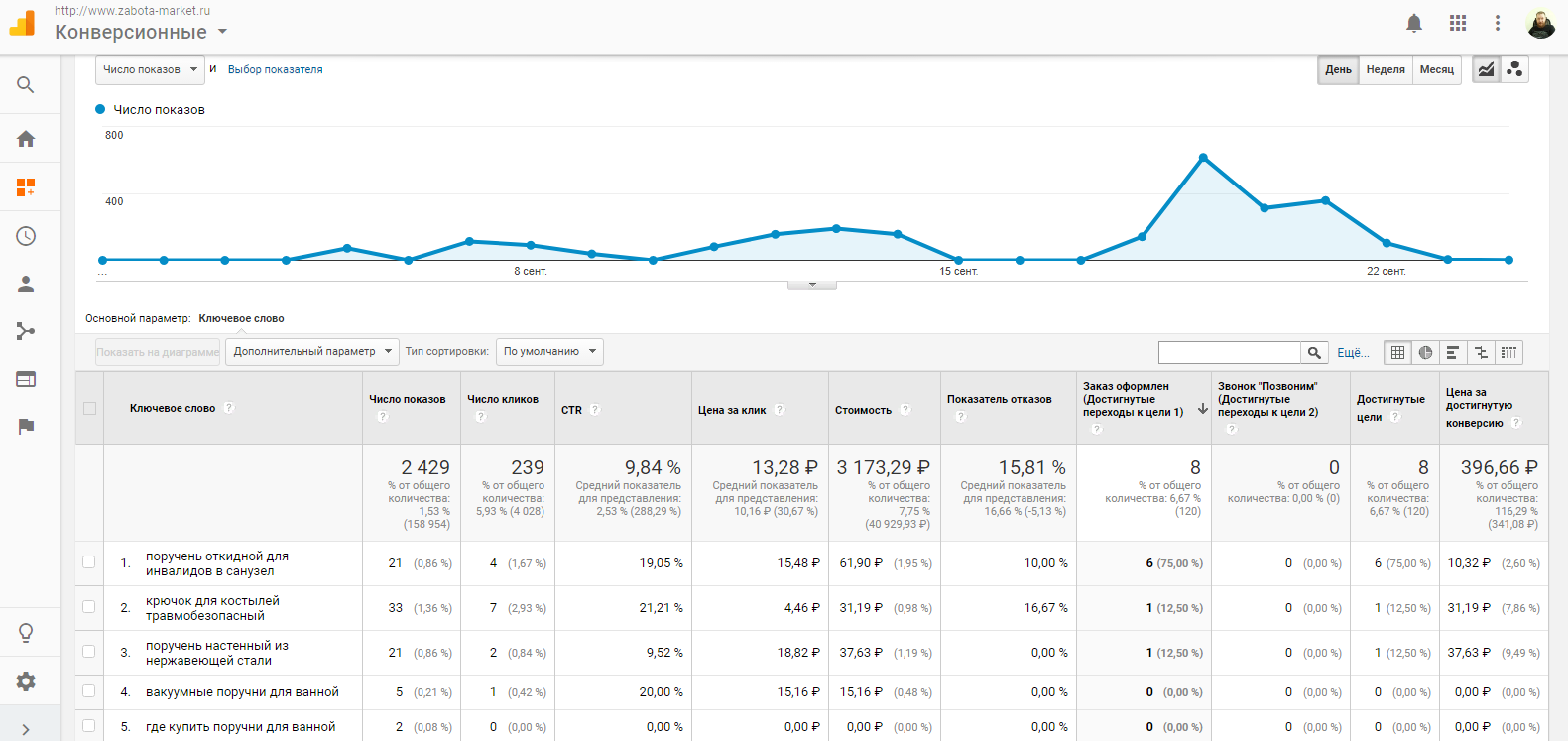Click the http://www.zabota-market.ru property URL

tap(132, 11)
